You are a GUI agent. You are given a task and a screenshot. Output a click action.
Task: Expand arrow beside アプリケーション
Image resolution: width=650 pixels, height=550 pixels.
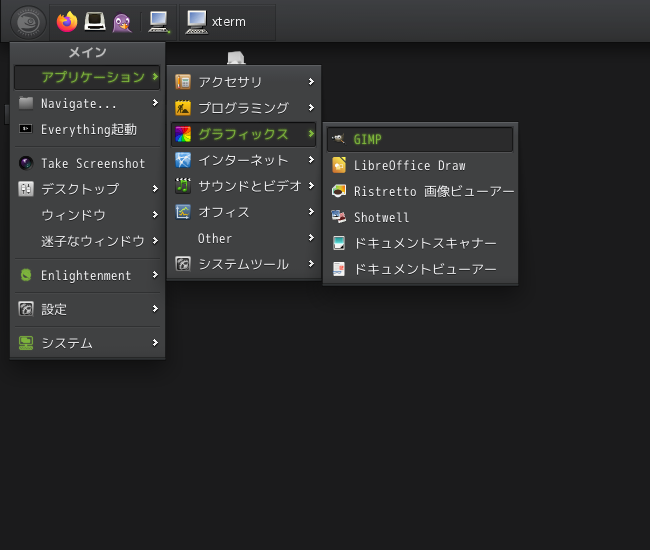155,77
